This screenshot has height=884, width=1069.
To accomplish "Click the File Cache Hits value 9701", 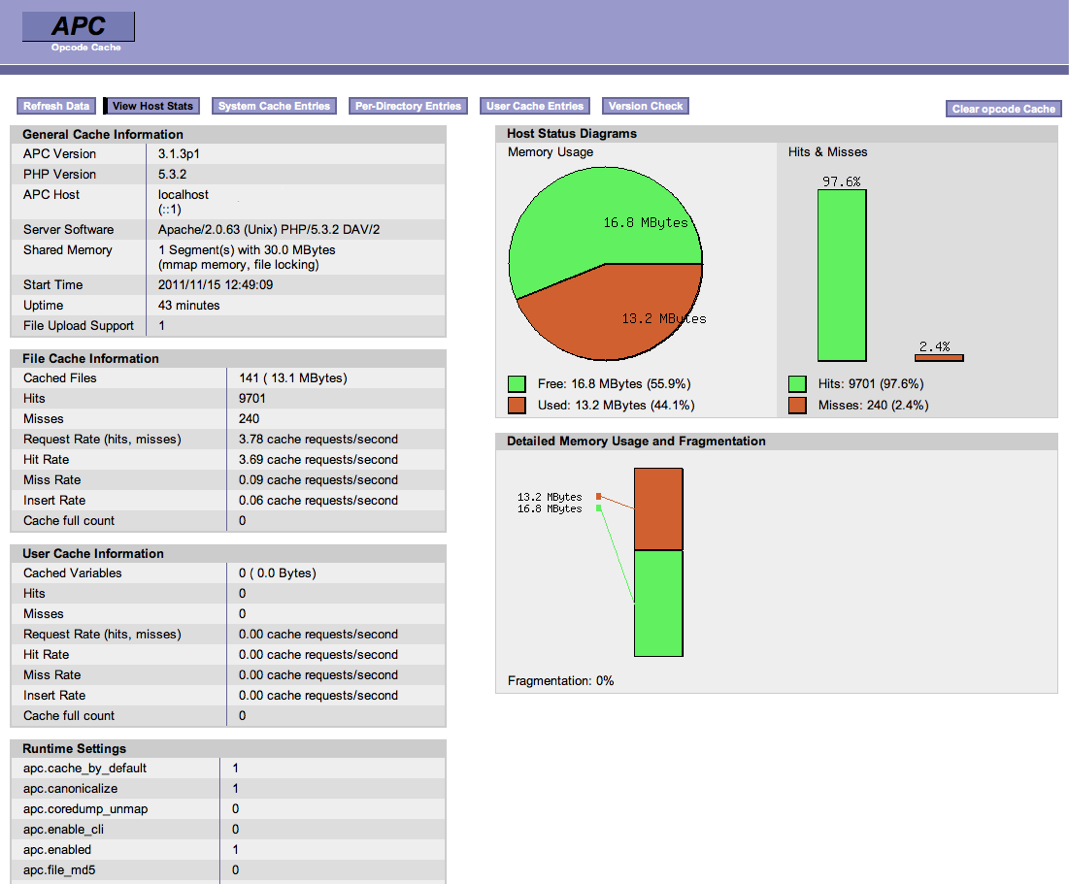I will (x=252, y=399).
